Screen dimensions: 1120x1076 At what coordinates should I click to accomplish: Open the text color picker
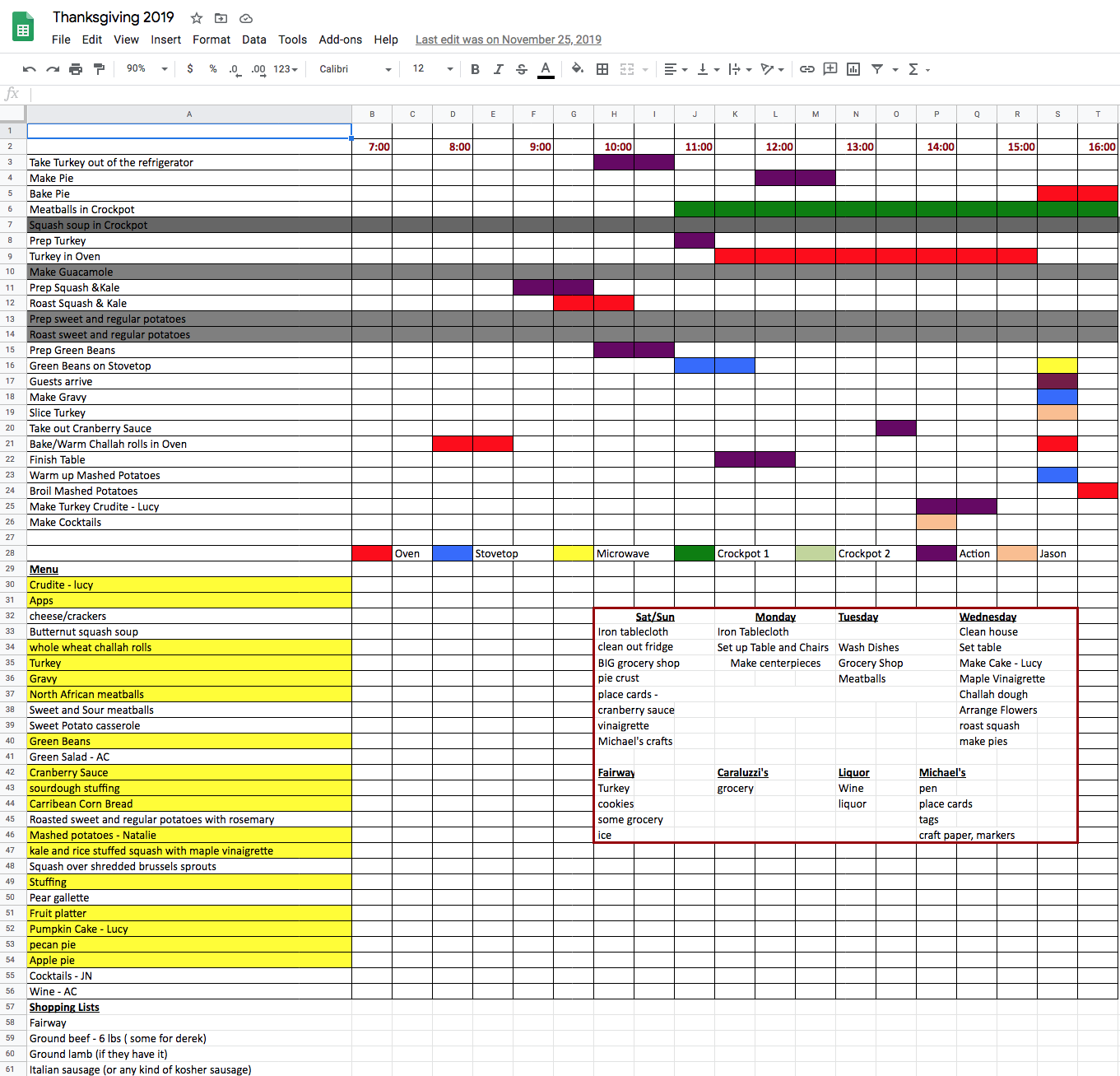(545, 69)
